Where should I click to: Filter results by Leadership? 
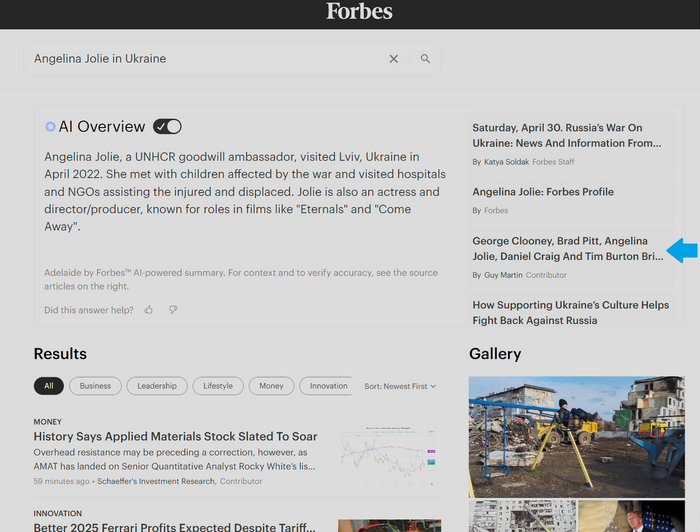[x=157, y=386]
